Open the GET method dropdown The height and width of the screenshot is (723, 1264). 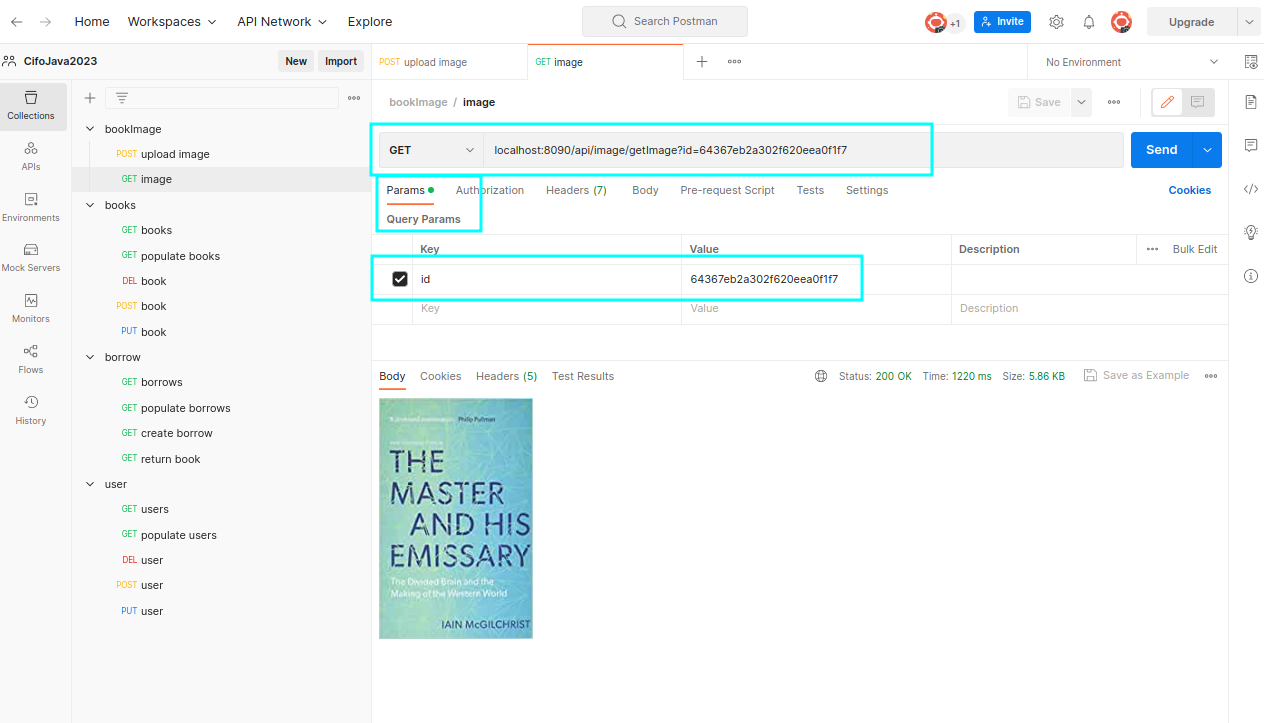coord(431,150)
